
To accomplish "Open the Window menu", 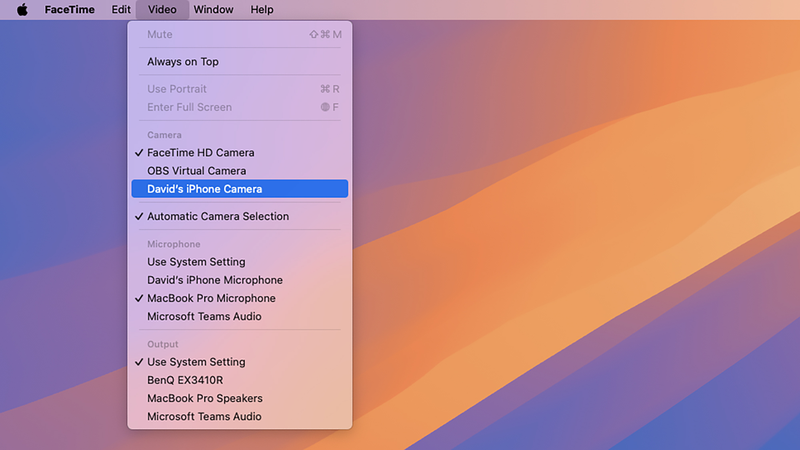I will coord(213,10).
